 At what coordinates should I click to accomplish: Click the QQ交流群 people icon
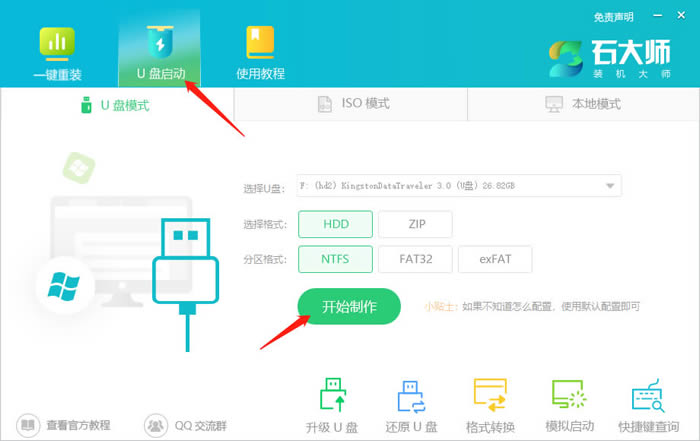pyautogui.click(x=155, y=425)
